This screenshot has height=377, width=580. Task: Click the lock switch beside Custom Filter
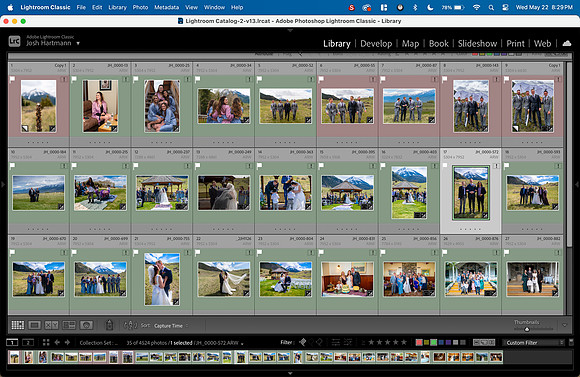pyautogui.click(x=571, y=341)
